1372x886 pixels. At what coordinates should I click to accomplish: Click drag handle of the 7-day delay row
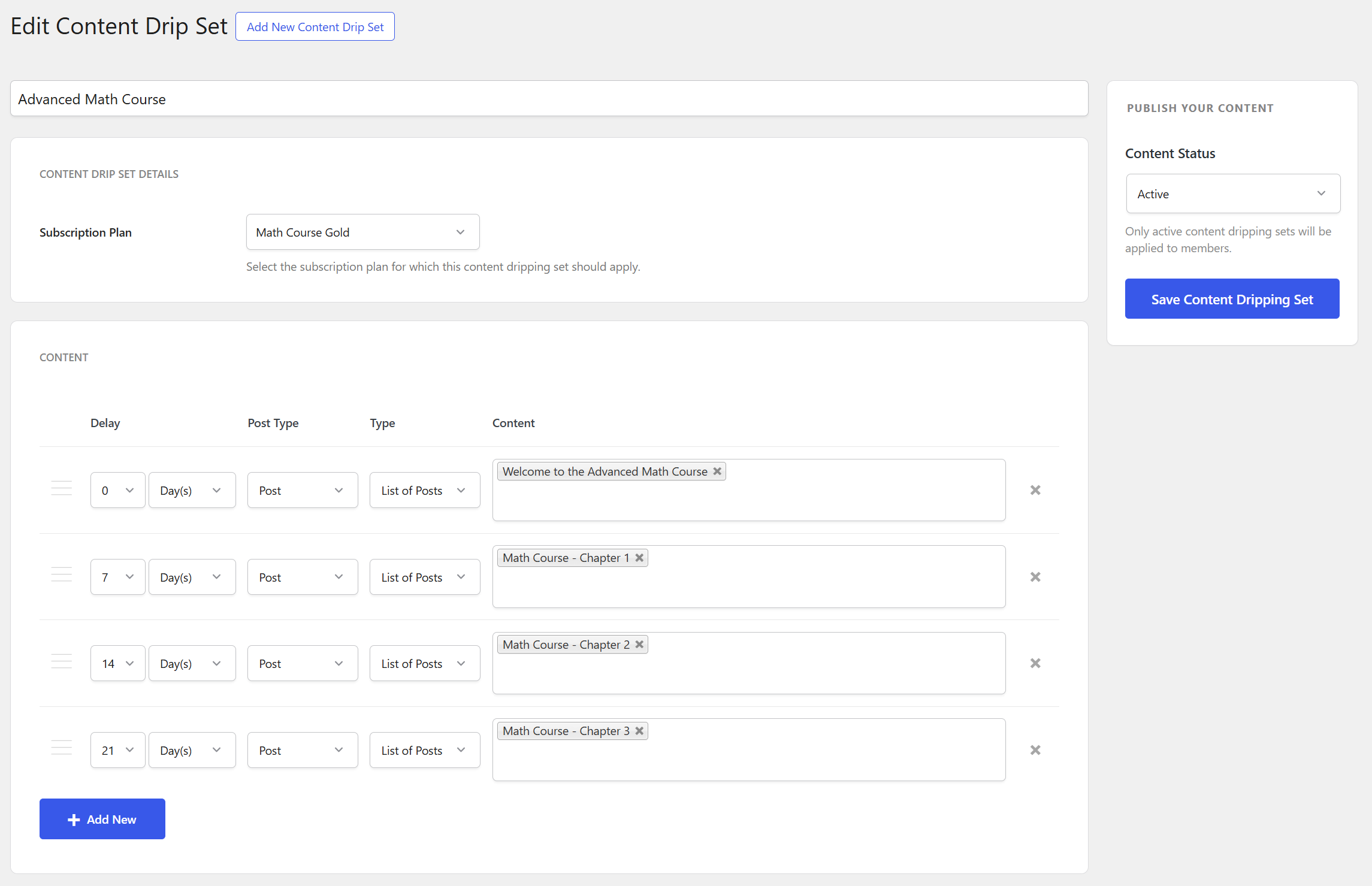coord(61,576)
